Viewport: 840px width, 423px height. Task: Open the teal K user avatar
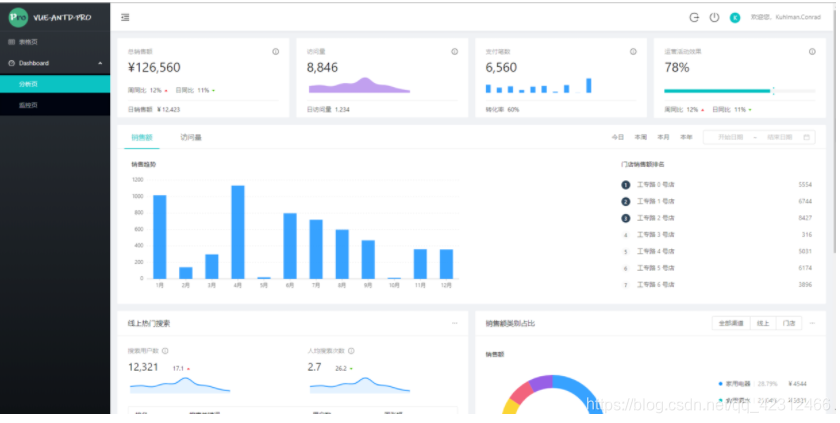click(735, 18)
